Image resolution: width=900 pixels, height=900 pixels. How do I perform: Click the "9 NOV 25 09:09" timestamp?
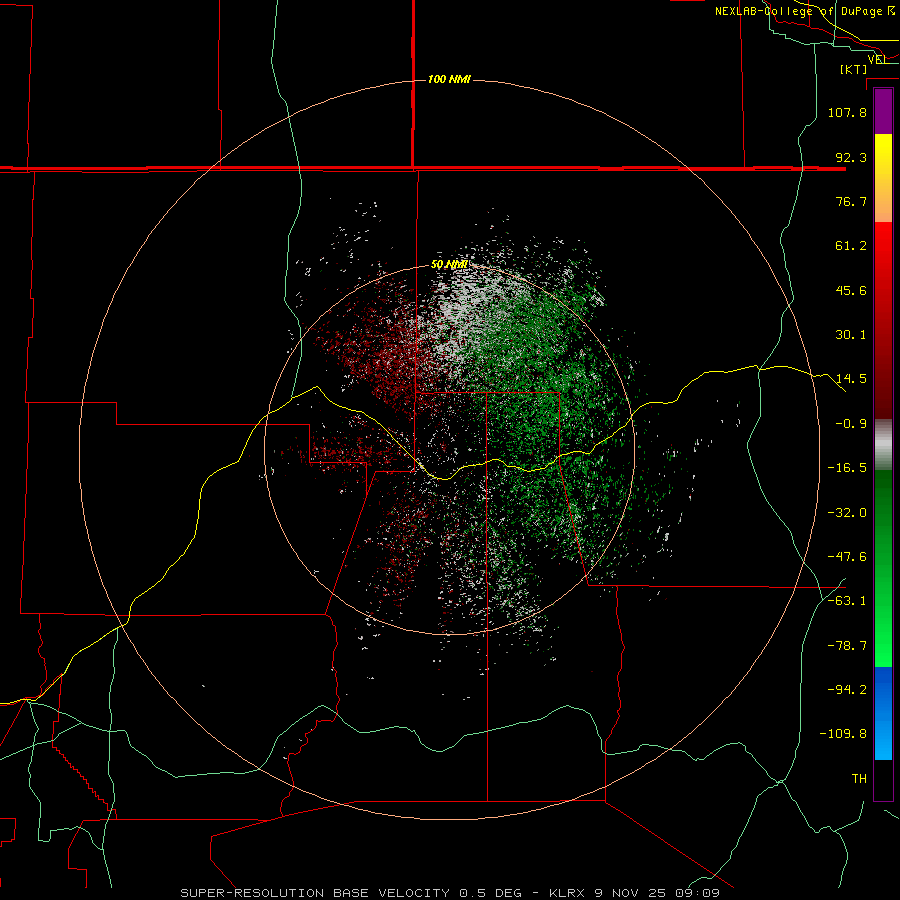tap(657, 893)
